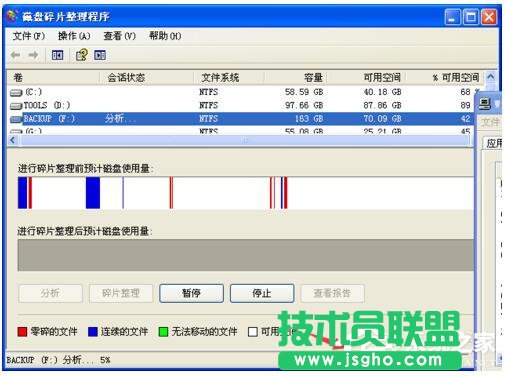The width and height of the screenshot is (505, 376).
Task: Click the volume list scroll-up arrow
Action: click(x=490, y=78)
